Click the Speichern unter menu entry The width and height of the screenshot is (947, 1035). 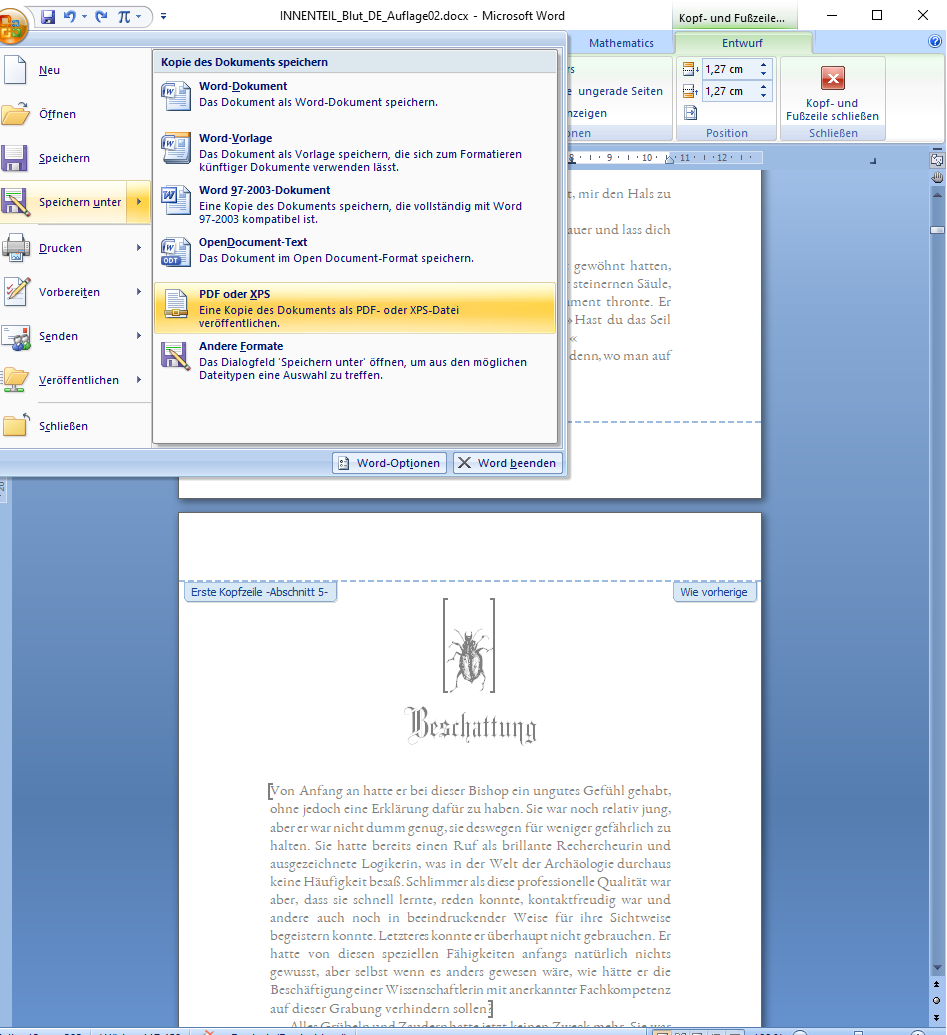click(x=64, y=202)
